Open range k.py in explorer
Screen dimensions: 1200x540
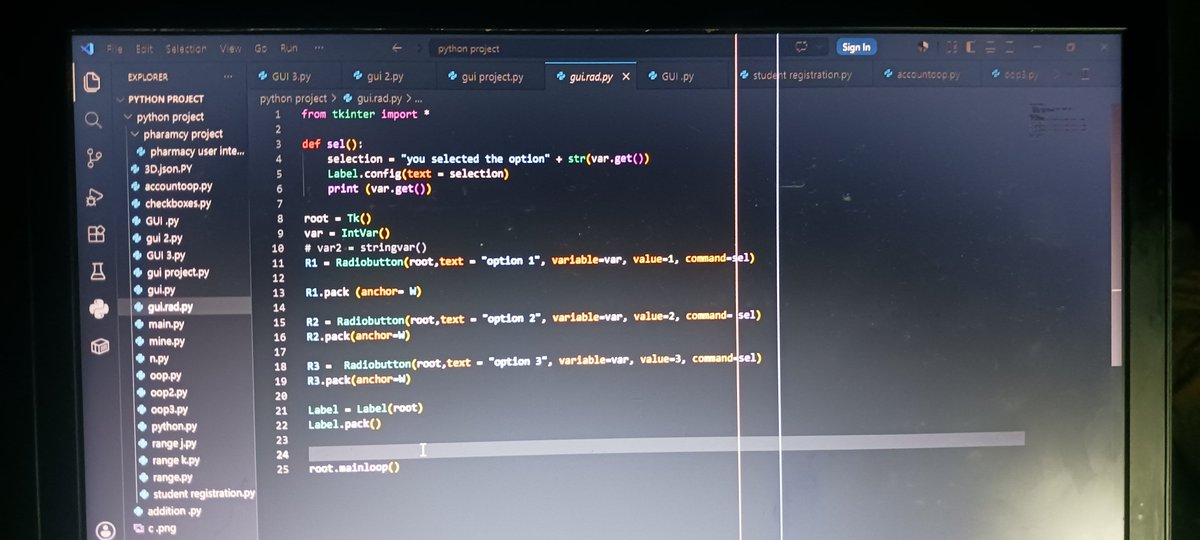tap(176, 461)
